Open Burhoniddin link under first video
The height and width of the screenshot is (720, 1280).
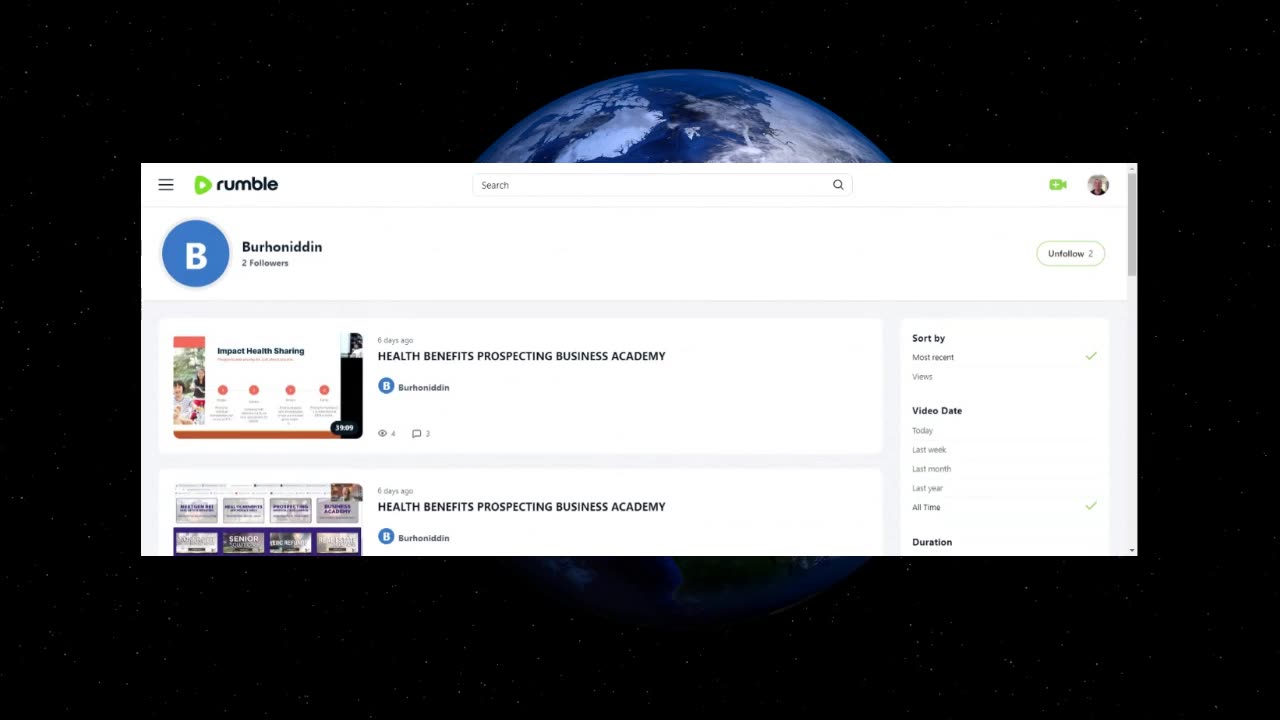(424, 387)
